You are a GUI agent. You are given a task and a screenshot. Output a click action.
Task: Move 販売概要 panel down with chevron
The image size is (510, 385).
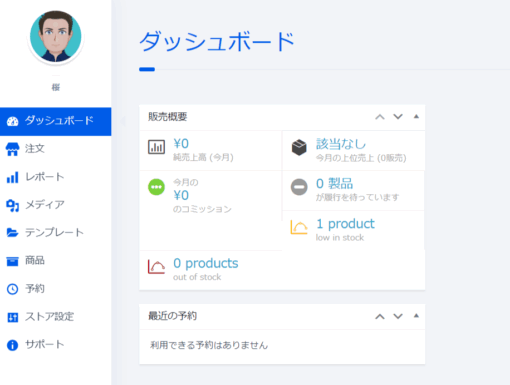398,117
